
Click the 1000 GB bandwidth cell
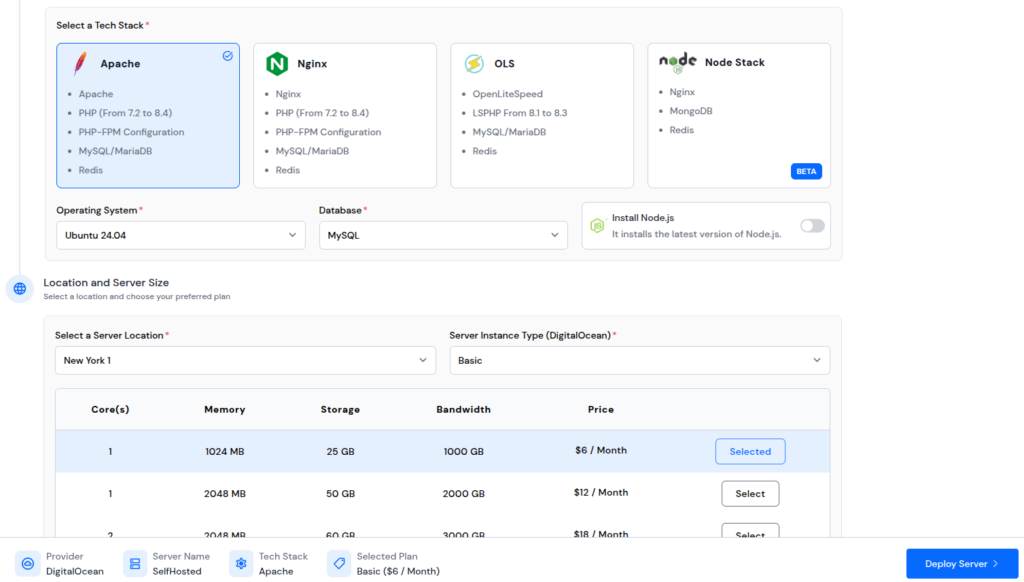click(464, 451)
